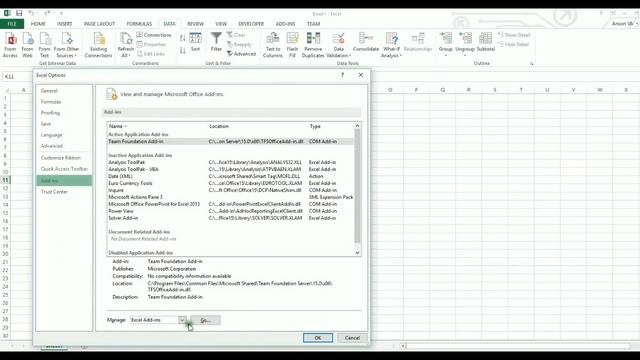Click Show Detail in Outline group
Image resolution: width=640 pixels, height=360 pixels.
[x=514, y=35]
